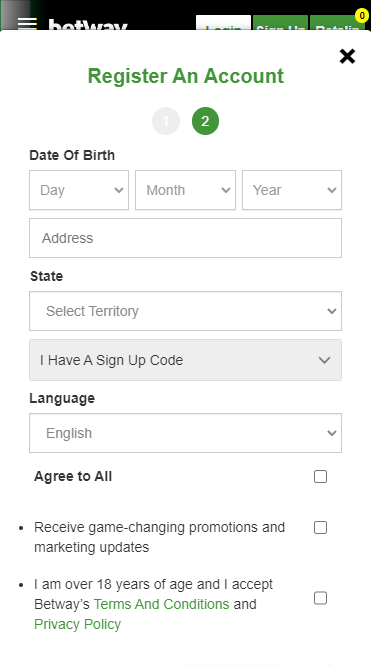
Task: Expand I Have A Sign Up Code
Action: pos(185,360)
